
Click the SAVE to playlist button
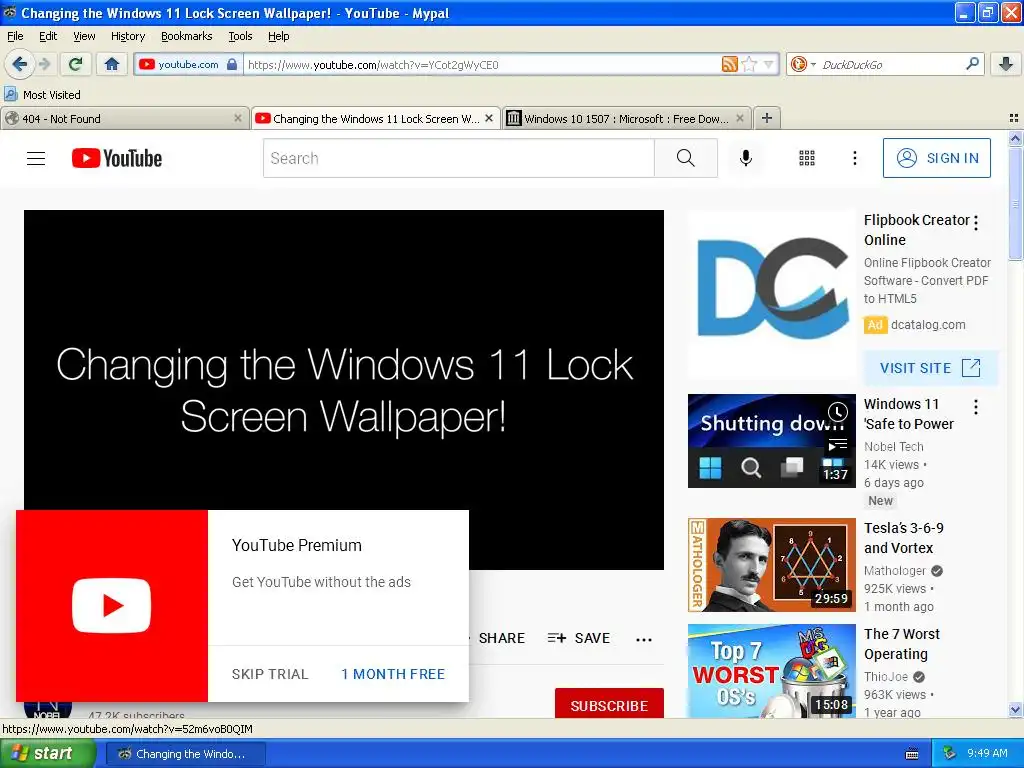[579, 638]
